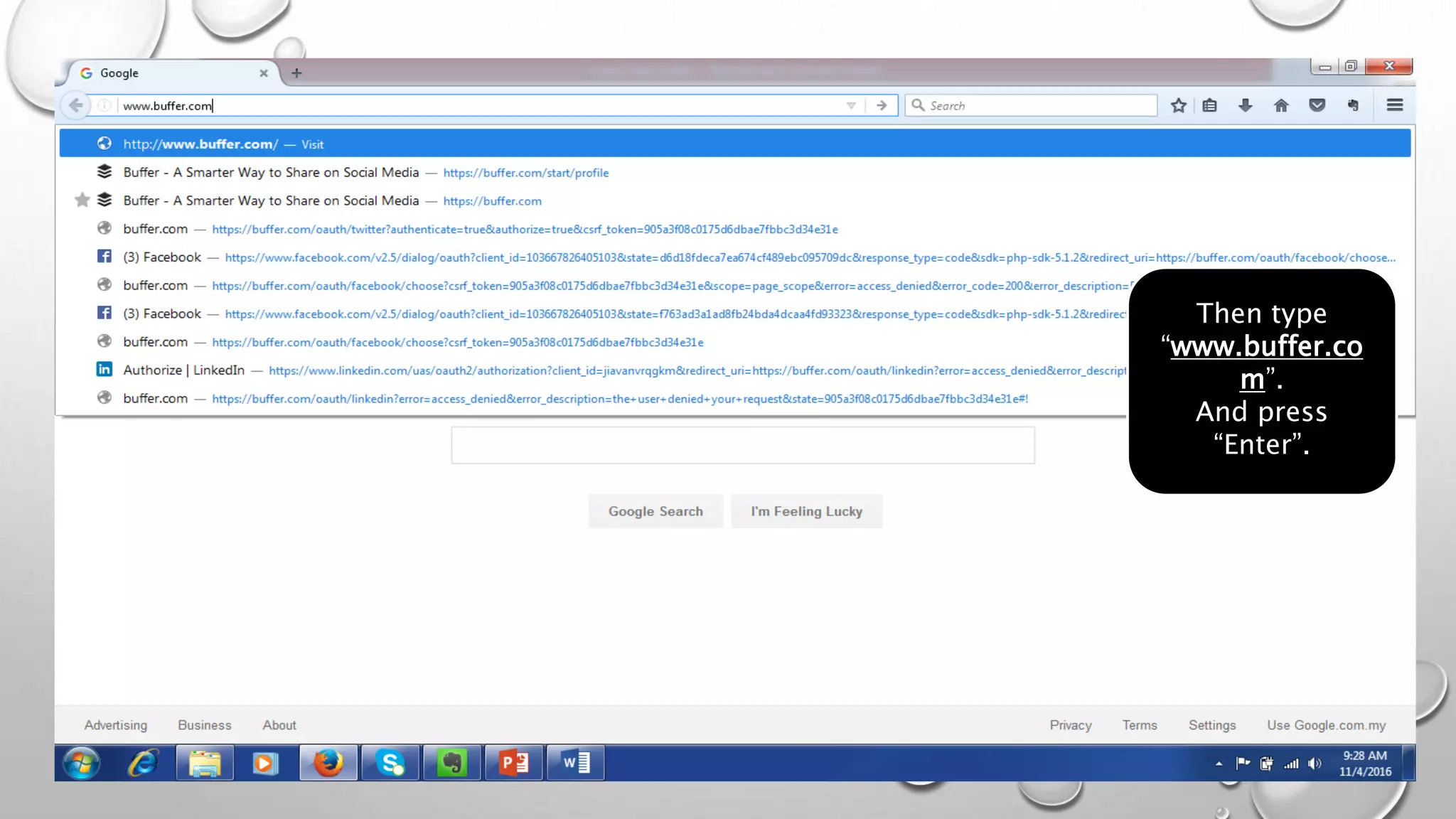
Task: Click the magnifier icon in Search box
Action: click(918, 105)
